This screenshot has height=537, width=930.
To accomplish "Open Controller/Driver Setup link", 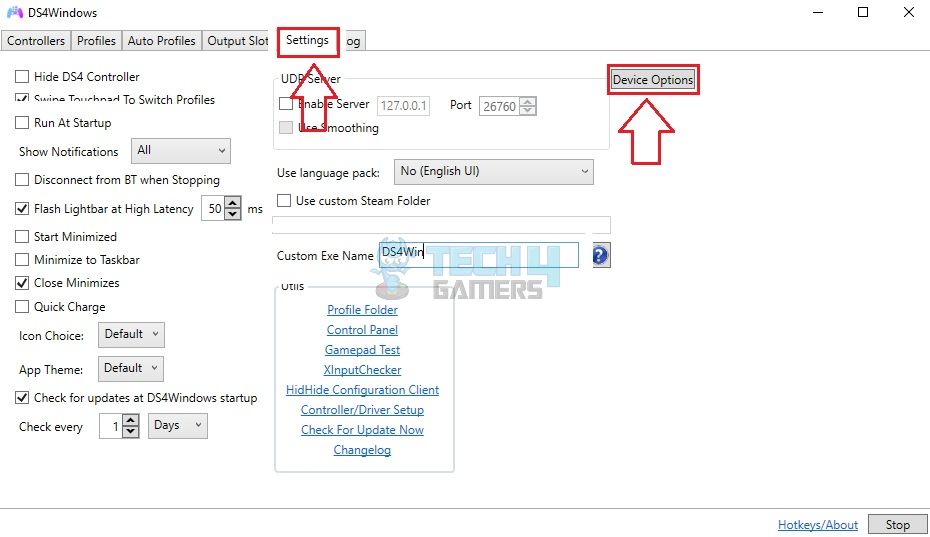I will click(362, 410).
